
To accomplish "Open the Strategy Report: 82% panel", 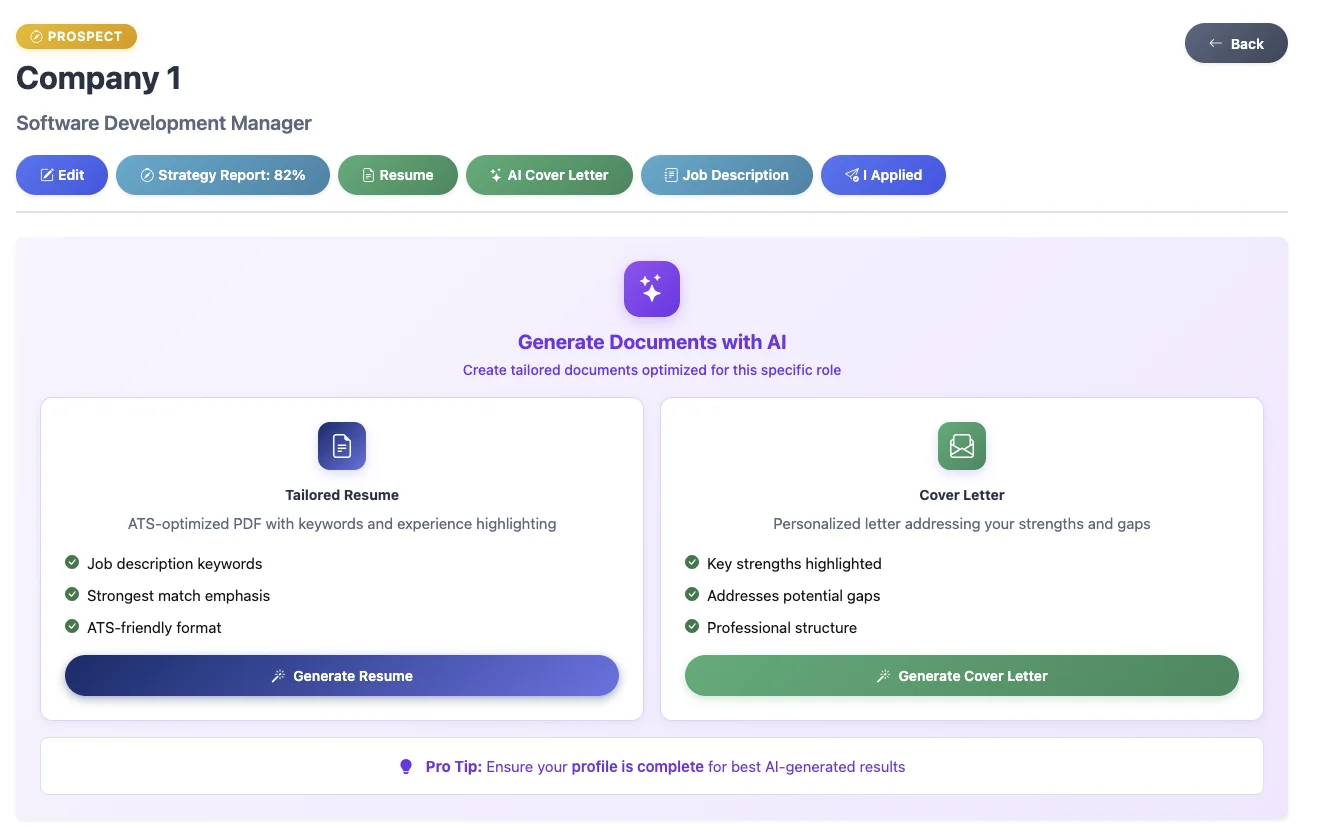I will [x=222, y=175].
